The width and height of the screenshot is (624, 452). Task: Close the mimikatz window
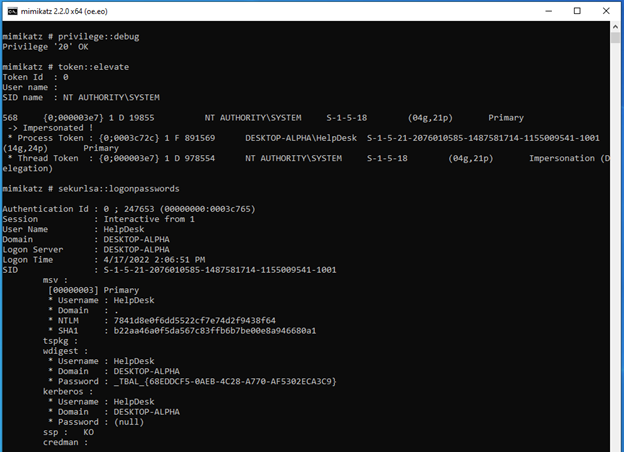pyautogui.click(x=606, y=11)
